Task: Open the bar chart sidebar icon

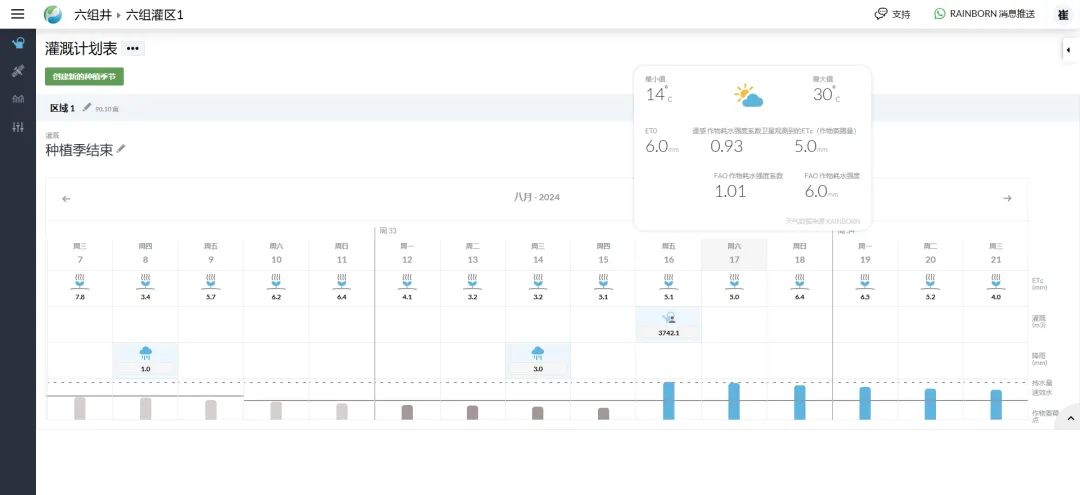Action: tap(18, 99)
